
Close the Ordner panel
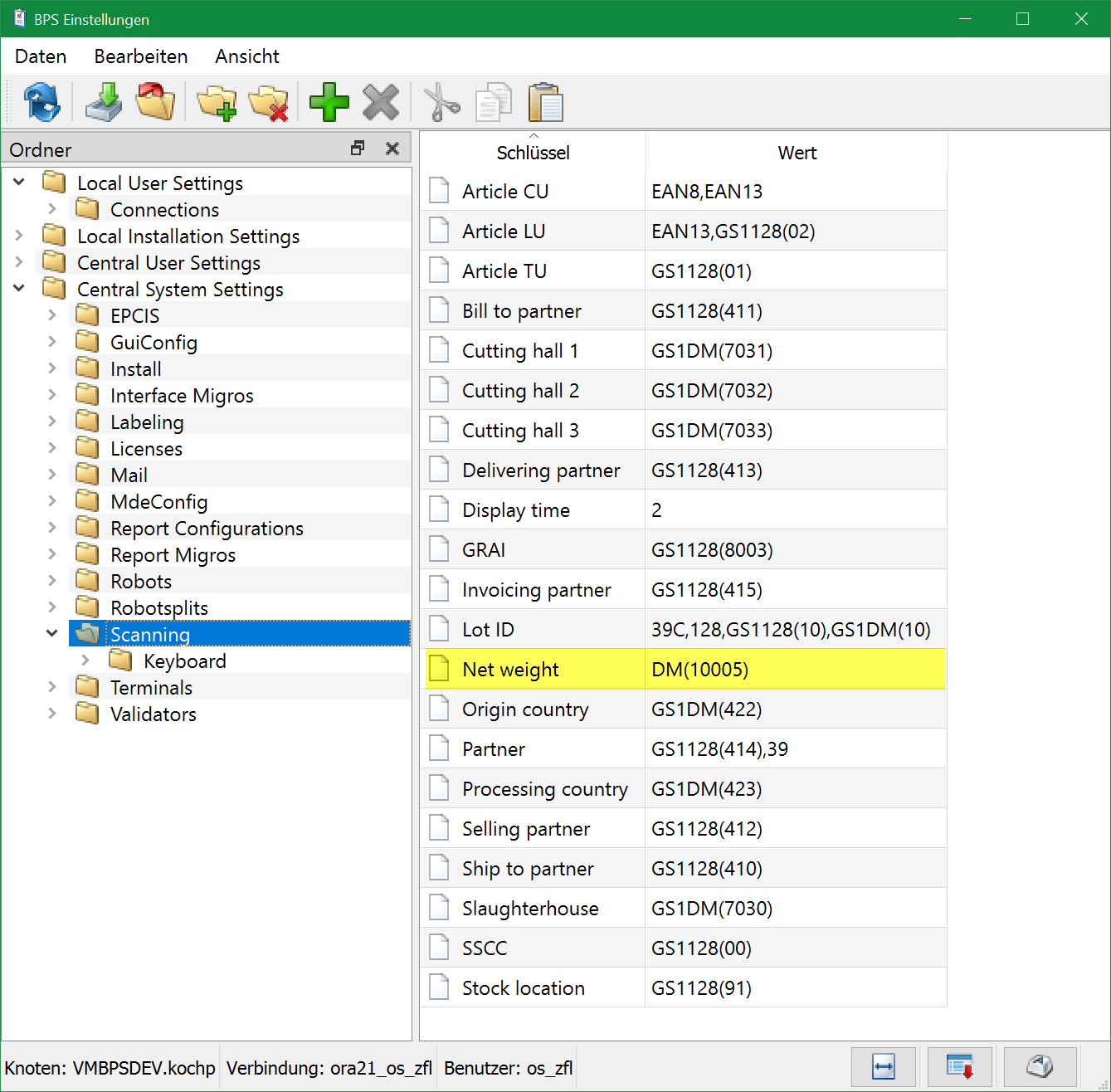(x=392, y=149)
